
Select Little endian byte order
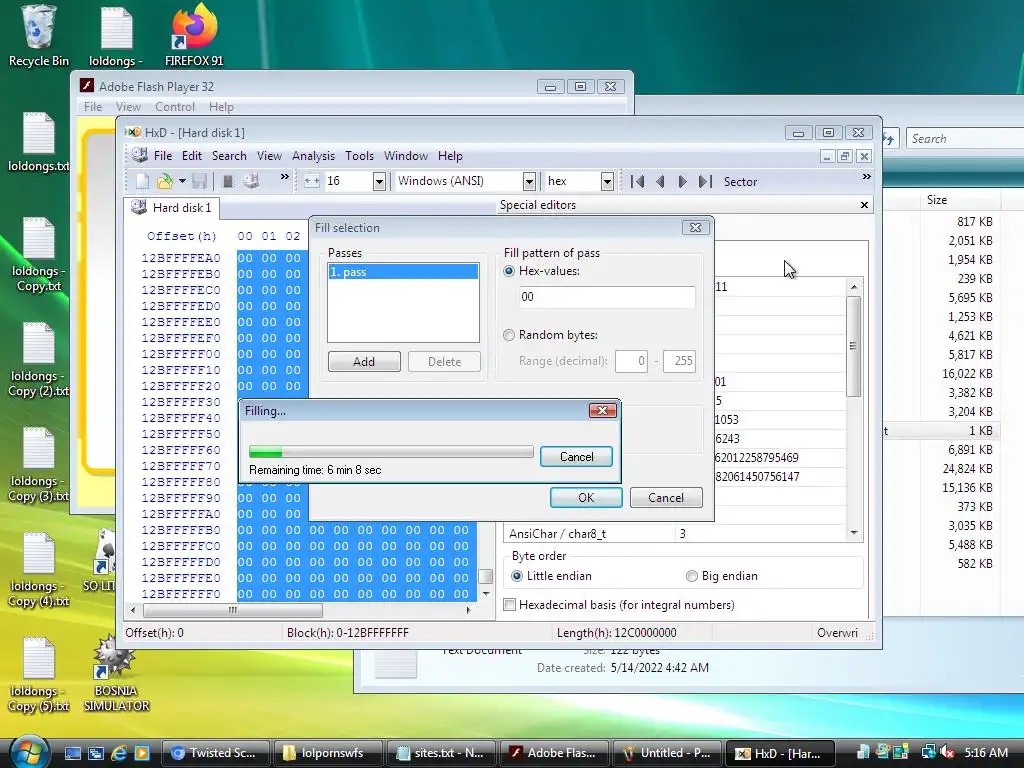point(517,576)
